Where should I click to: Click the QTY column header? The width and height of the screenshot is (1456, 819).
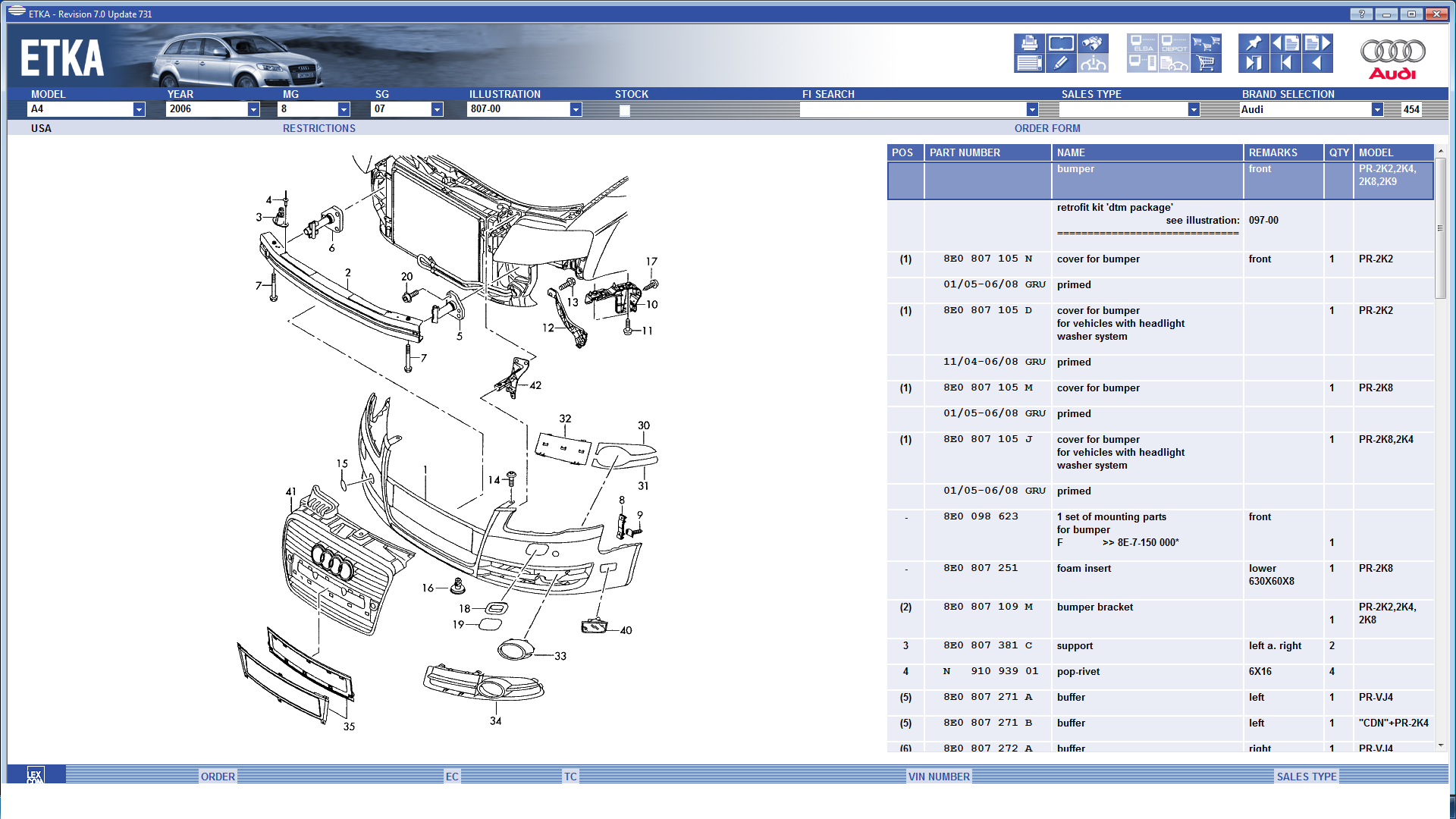click(x=1338, y=152)
